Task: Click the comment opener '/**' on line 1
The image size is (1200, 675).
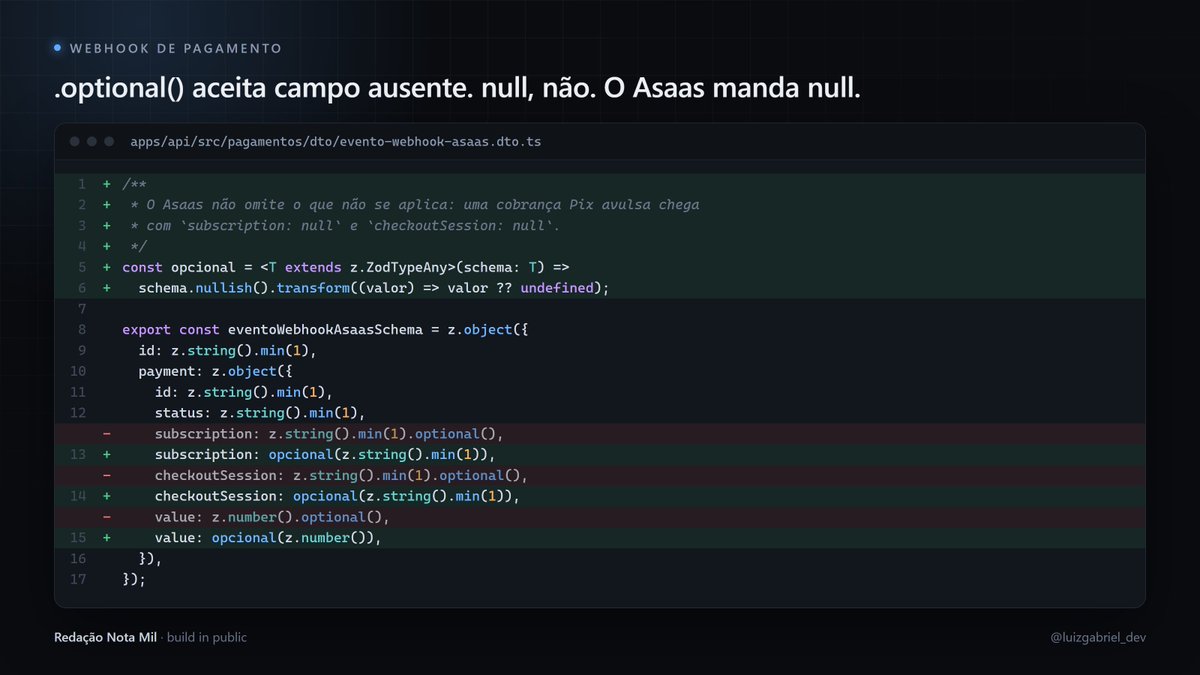Action: [134, 184]
